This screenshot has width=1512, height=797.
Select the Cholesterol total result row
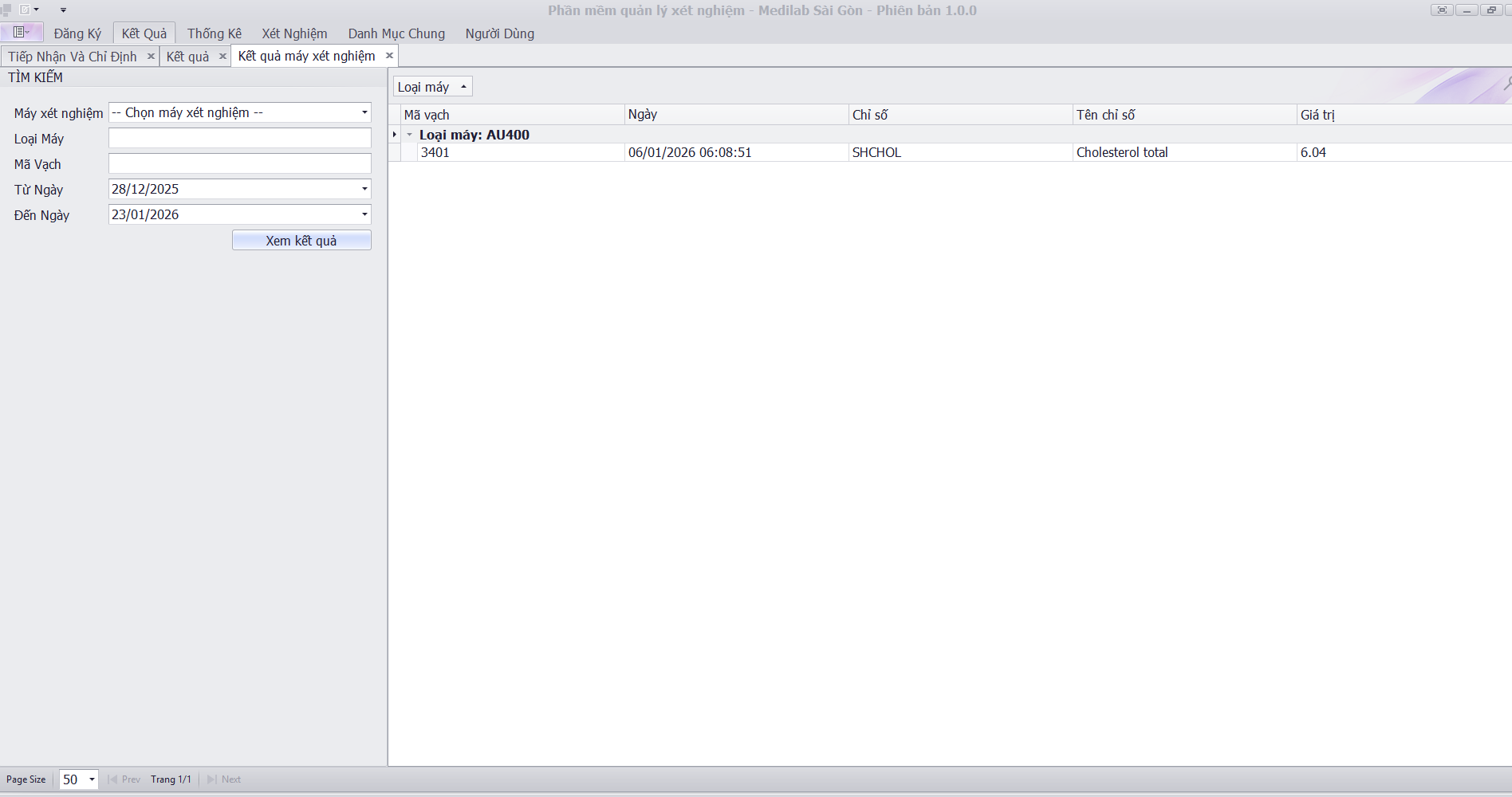(1121, 152)
